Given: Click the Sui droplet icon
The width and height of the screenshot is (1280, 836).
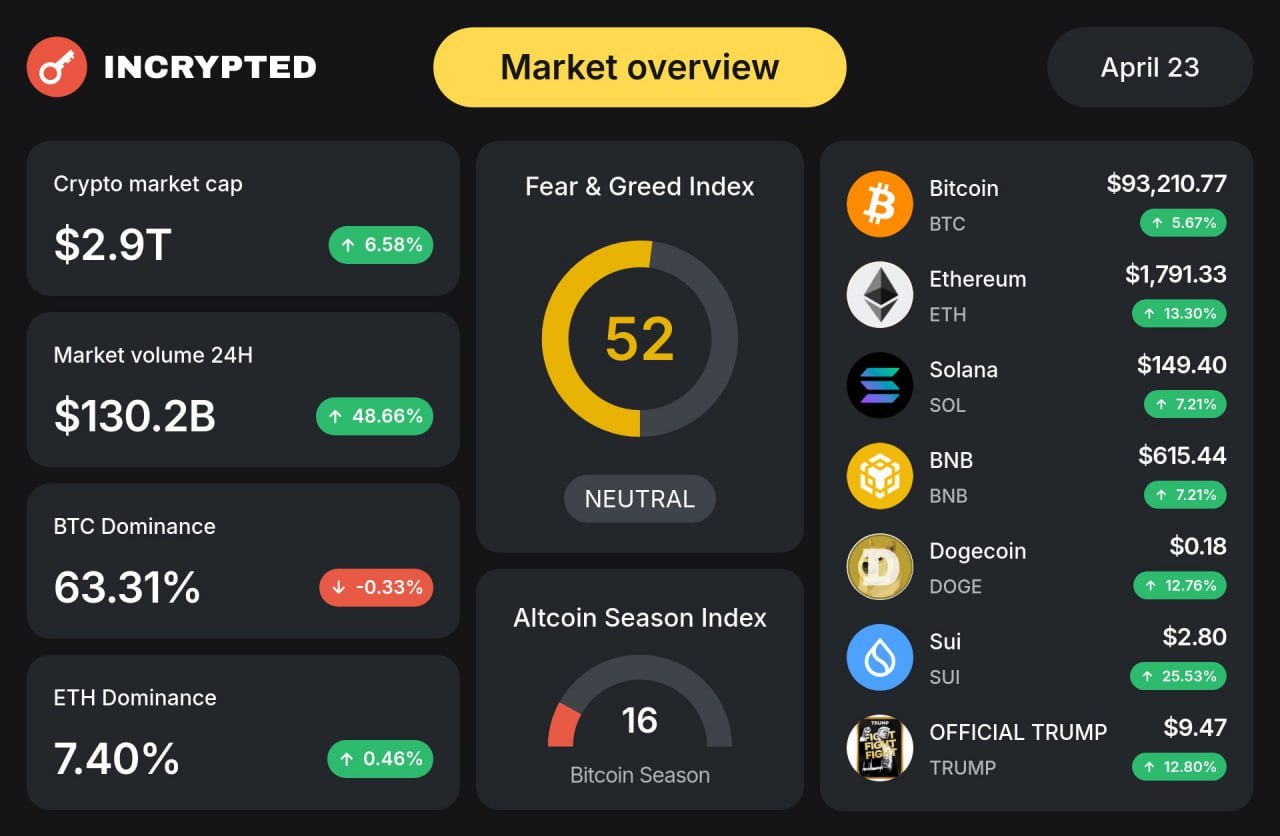Looking at the screenshot, I should coord(880,657).
